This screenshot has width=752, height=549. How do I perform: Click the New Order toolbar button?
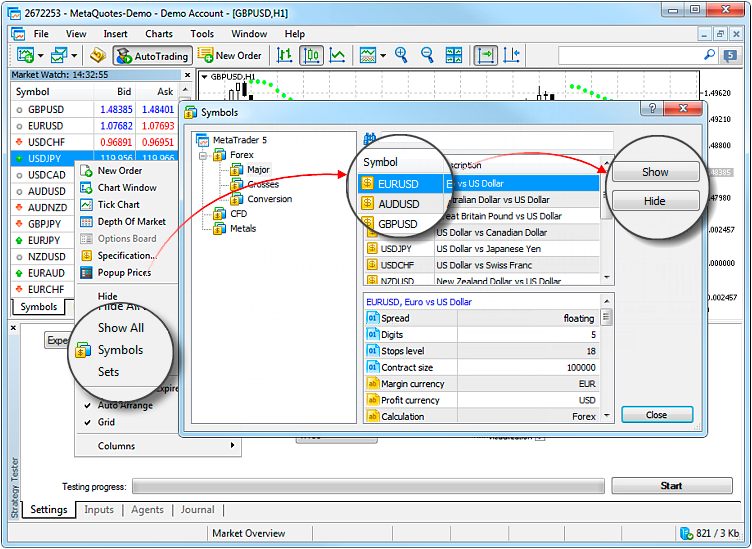point(229,56)
